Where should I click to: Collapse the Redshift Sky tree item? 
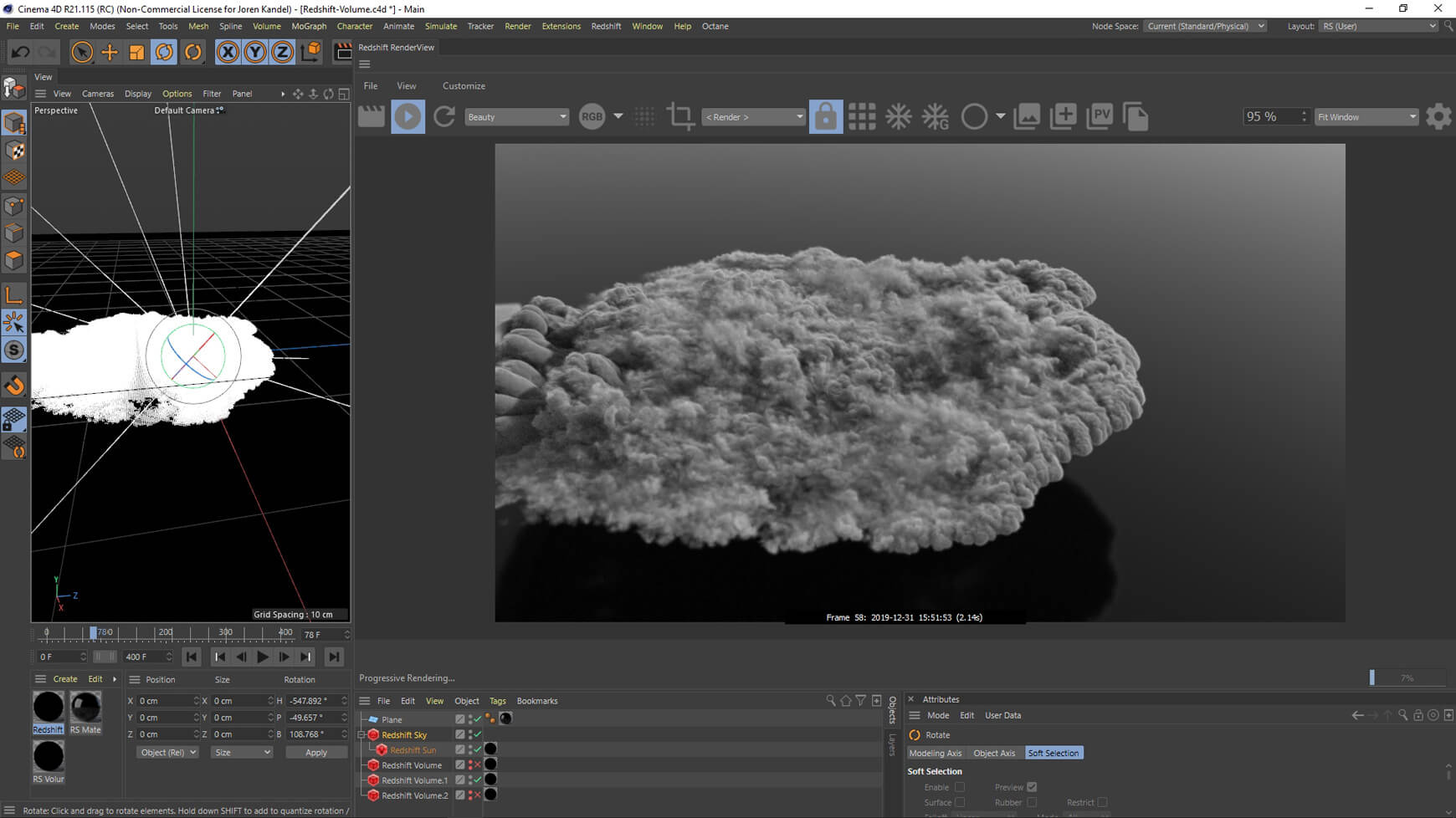(x=362, y=735)
